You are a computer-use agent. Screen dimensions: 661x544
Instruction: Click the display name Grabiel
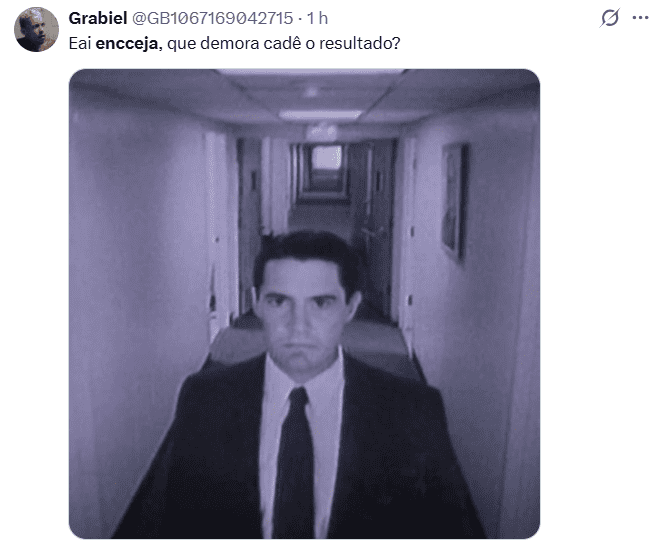[98, 18]
